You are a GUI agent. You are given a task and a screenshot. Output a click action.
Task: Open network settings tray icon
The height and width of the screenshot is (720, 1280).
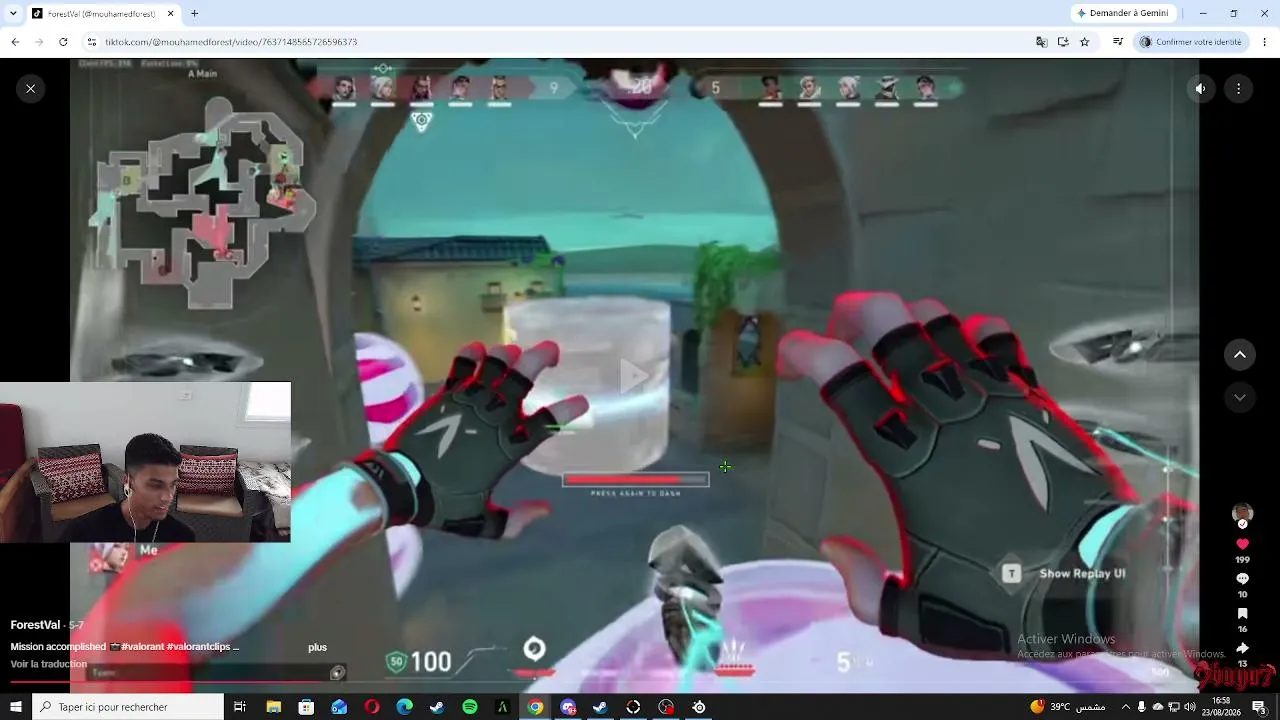pyautogui.click(x=1174, y=707)
